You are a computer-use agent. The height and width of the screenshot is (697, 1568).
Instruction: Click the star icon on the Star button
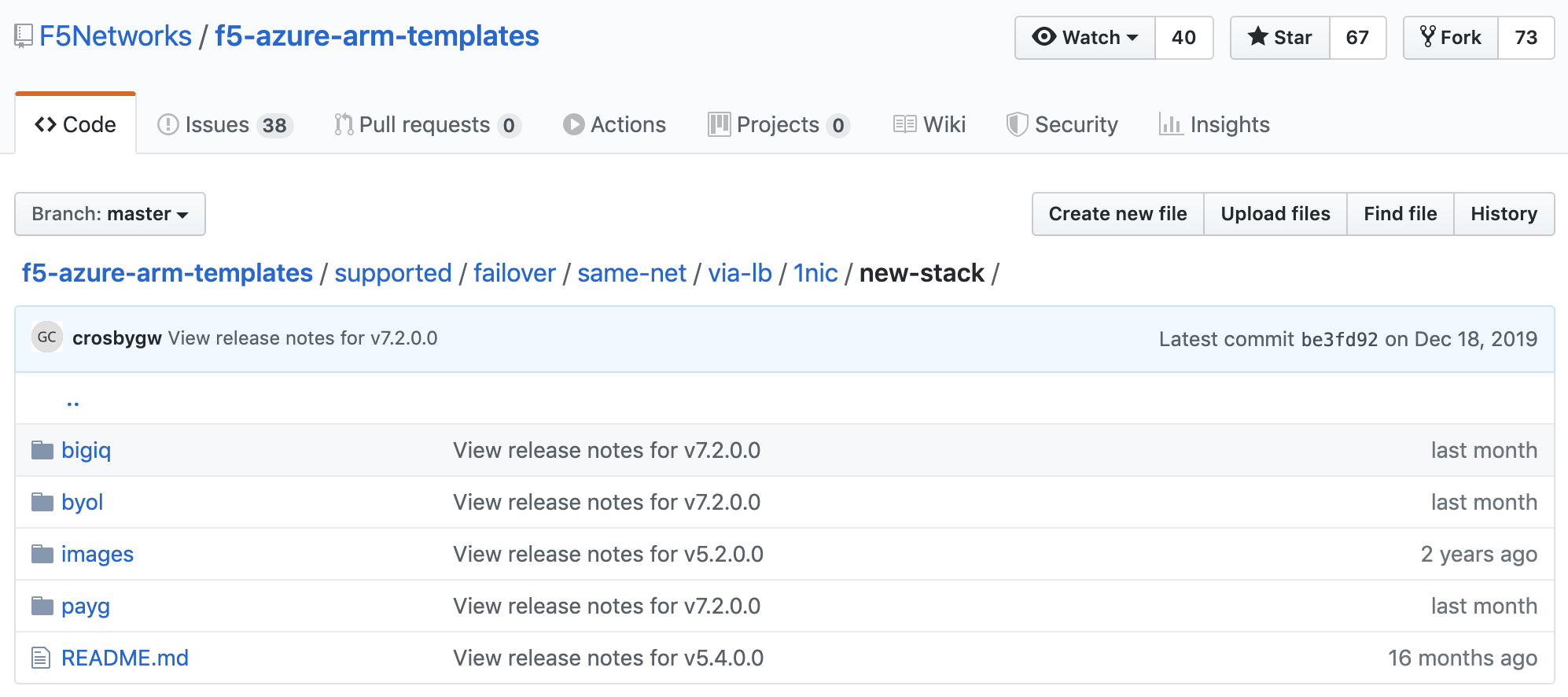pos(1257,36)
